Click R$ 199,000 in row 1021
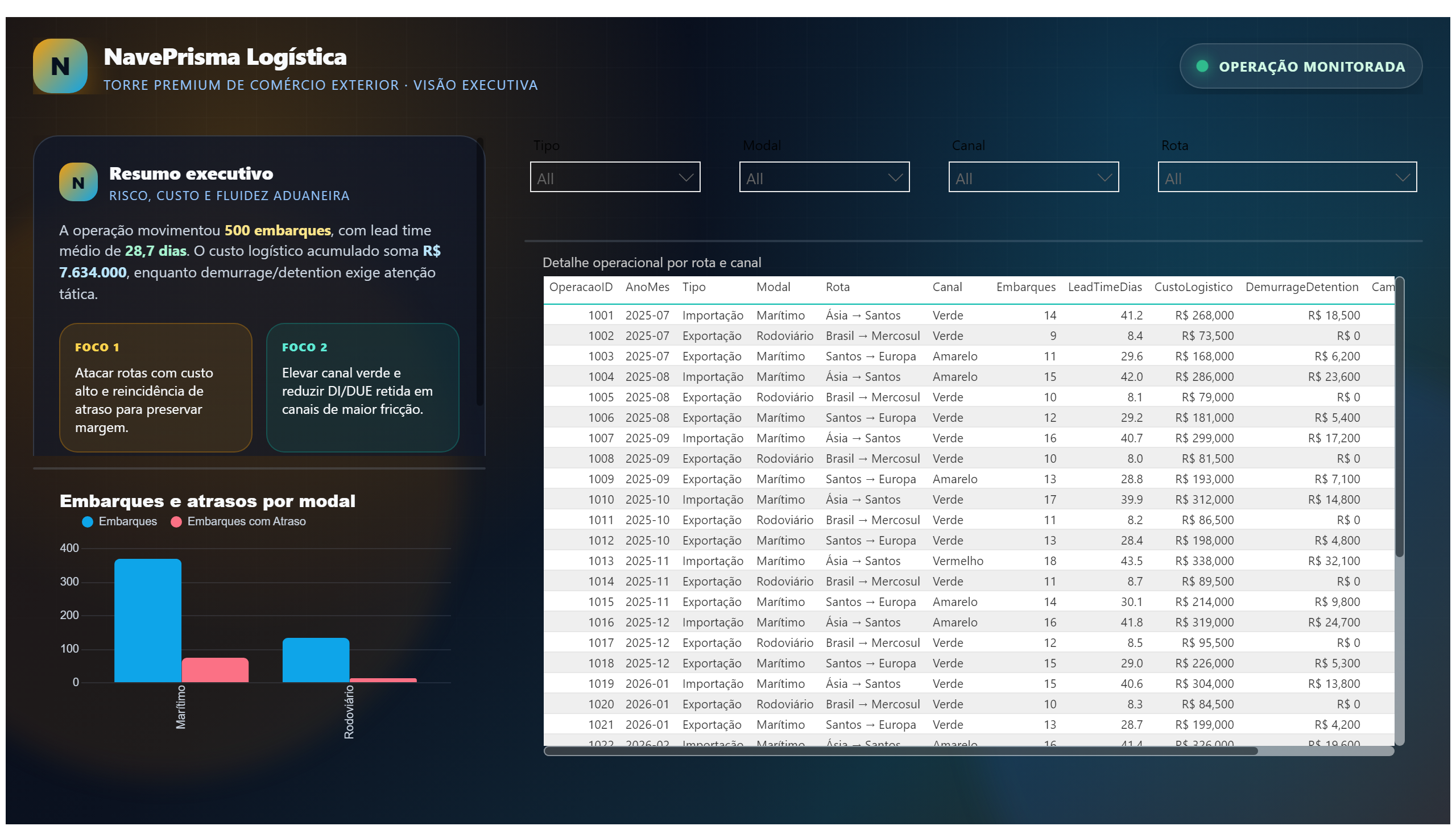The width and height of the screenshot is (1456, 830). point(1204,725)
